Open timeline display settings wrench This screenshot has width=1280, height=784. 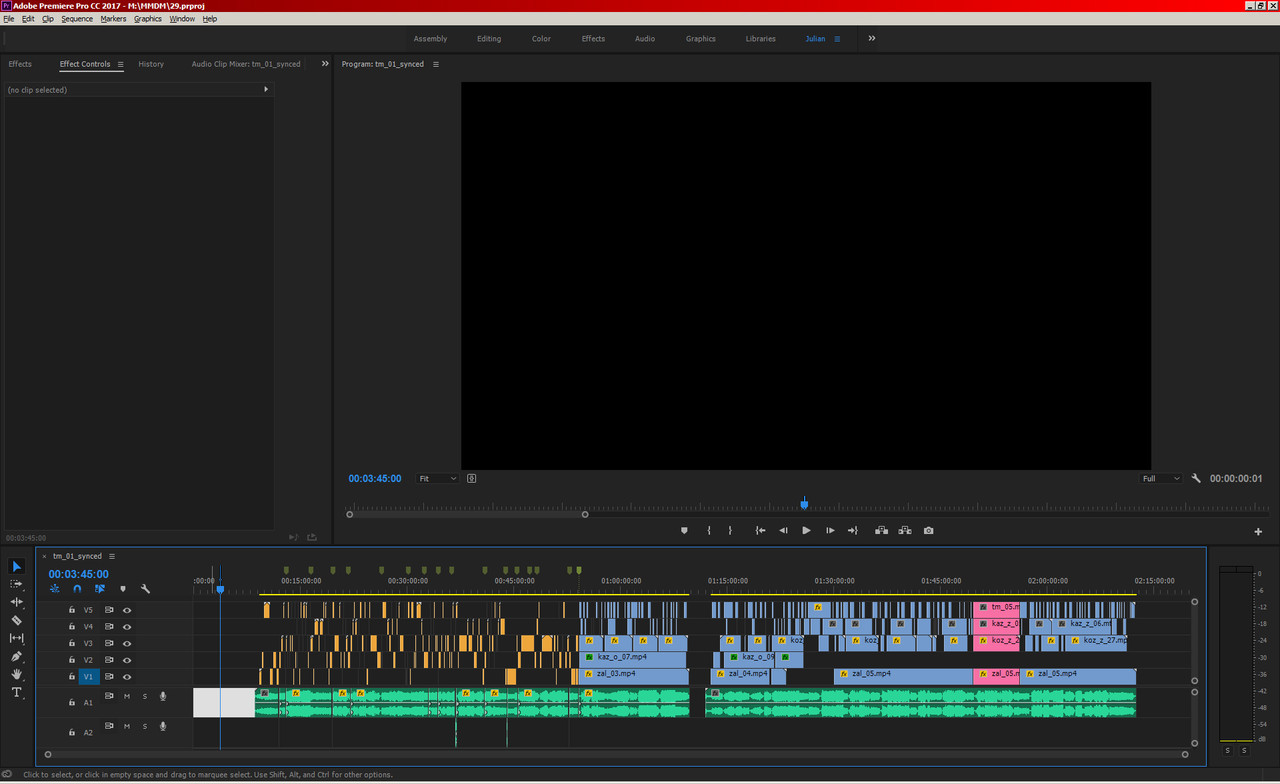[x=145, y=589]
